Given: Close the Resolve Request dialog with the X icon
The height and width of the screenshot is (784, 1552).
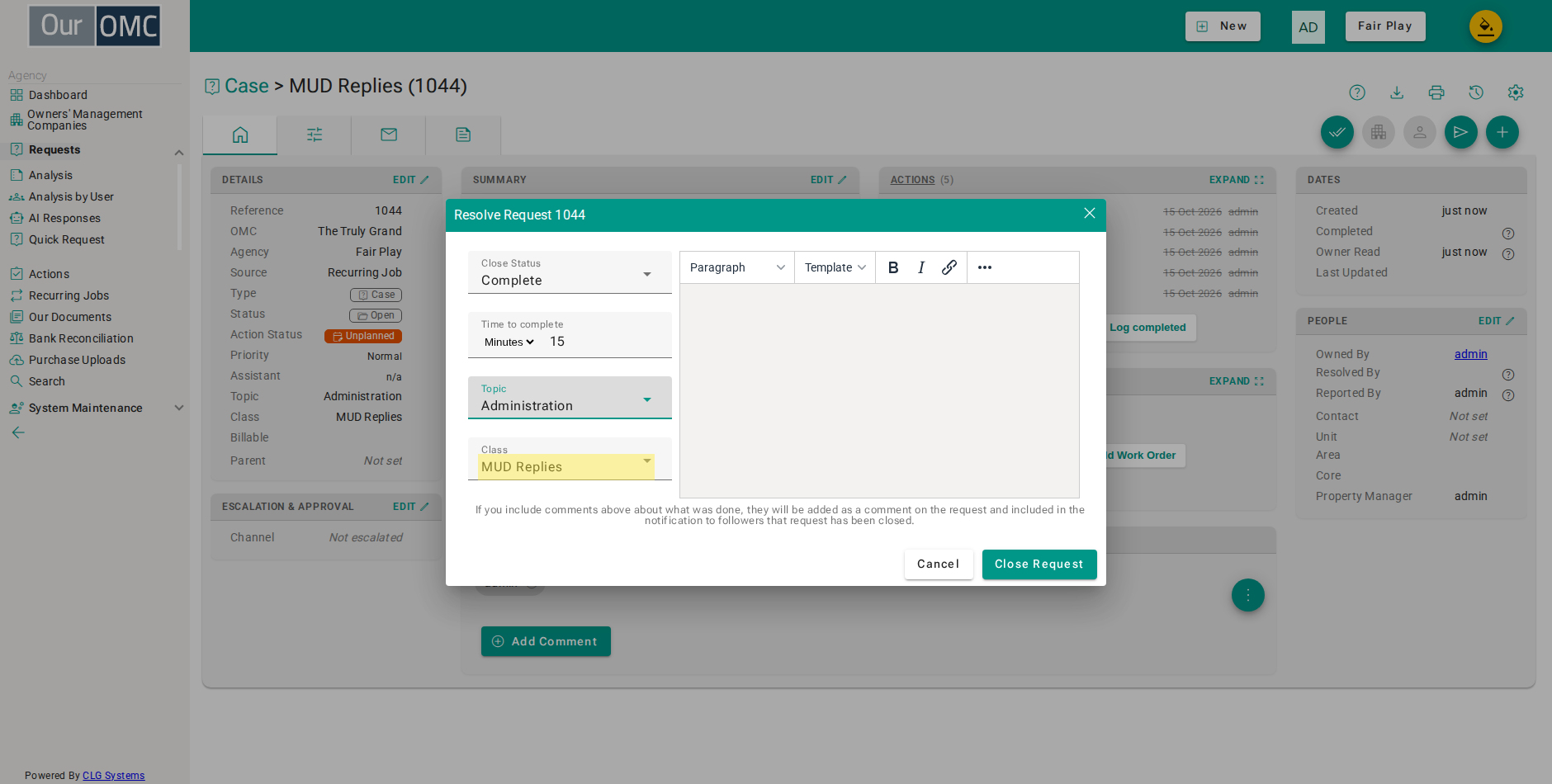Looking at the screenshot, I should click(x=1090, y=213).
